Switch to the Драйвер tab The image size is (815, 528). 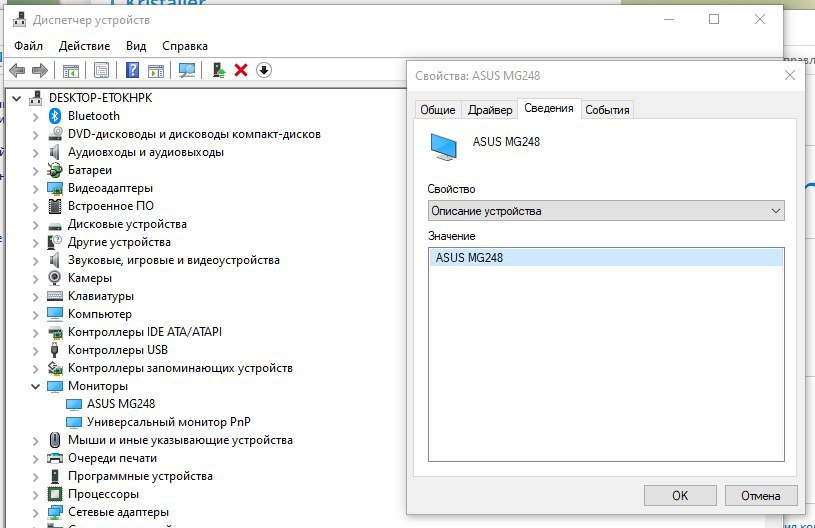(490, 110)
